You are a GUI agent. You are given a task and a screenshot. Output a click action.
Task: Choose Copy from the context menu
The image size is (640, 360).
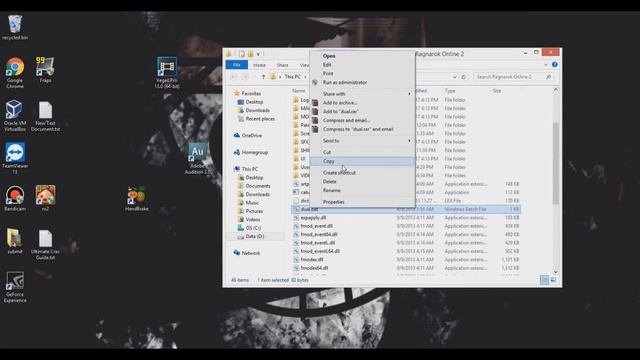point(362,161)
